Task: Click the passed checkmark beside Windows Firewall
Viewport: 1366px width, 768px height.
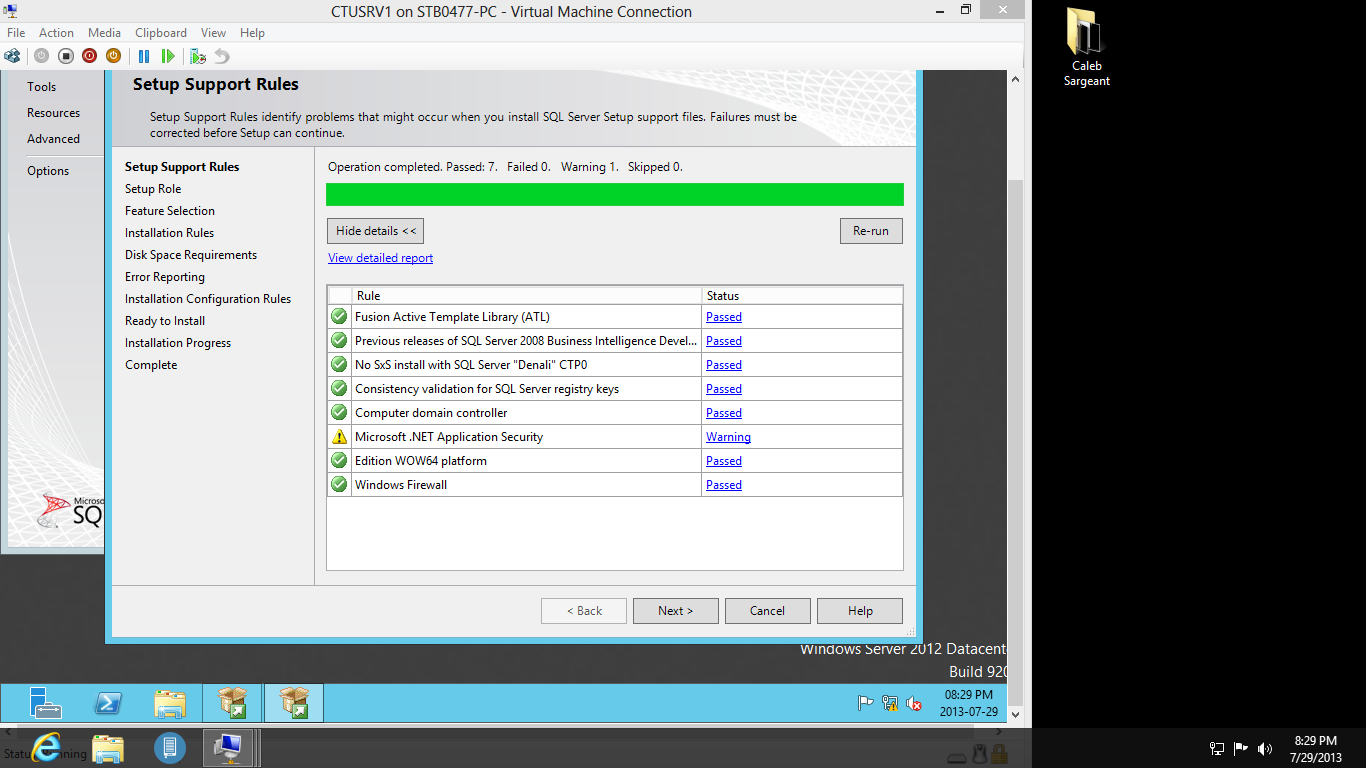Action: point(340,485)
